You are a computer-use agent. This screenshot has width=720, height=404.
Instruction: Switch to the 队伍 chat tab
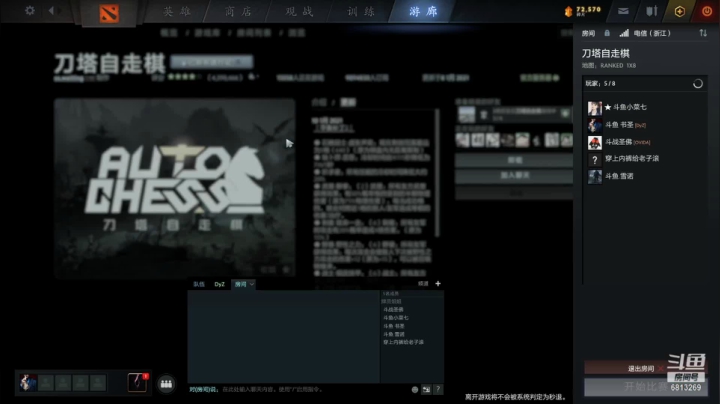point(199,284)
